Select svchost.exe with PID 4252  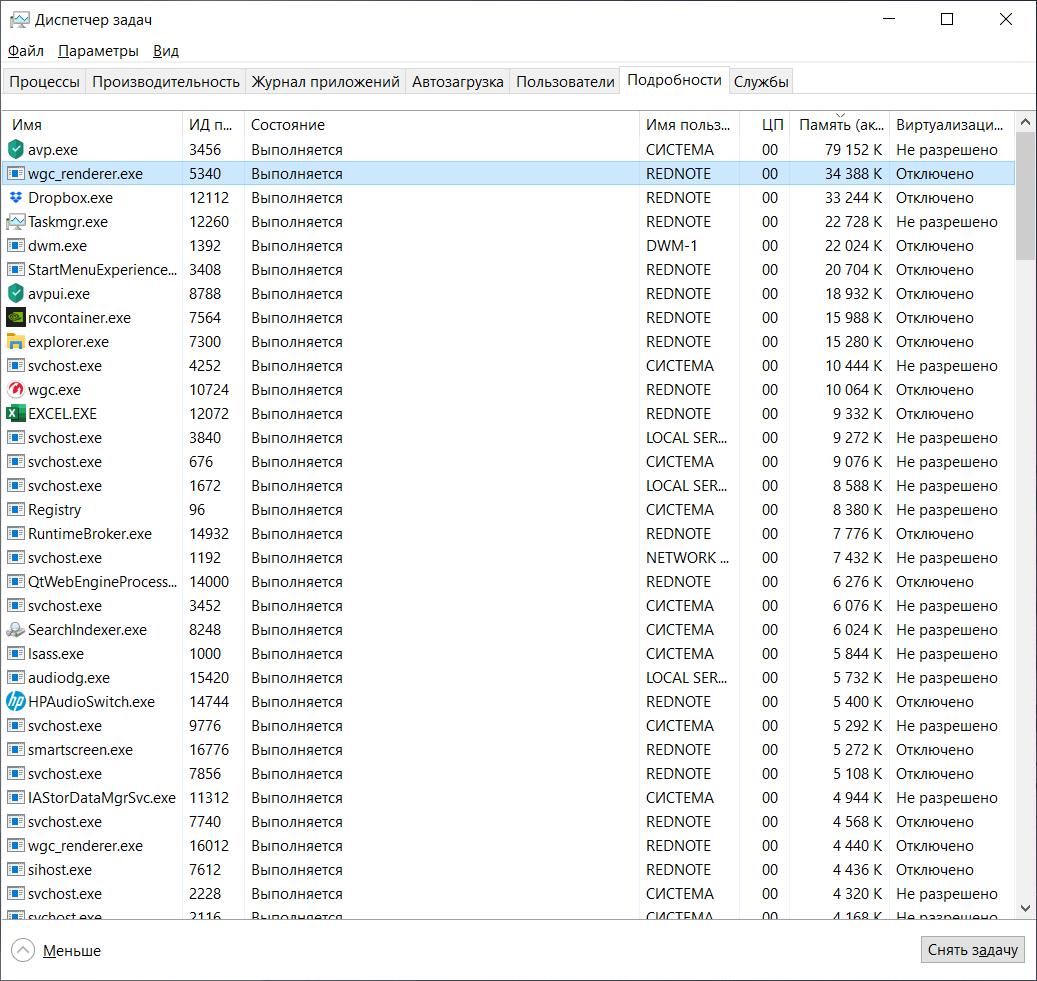[509, 366]
